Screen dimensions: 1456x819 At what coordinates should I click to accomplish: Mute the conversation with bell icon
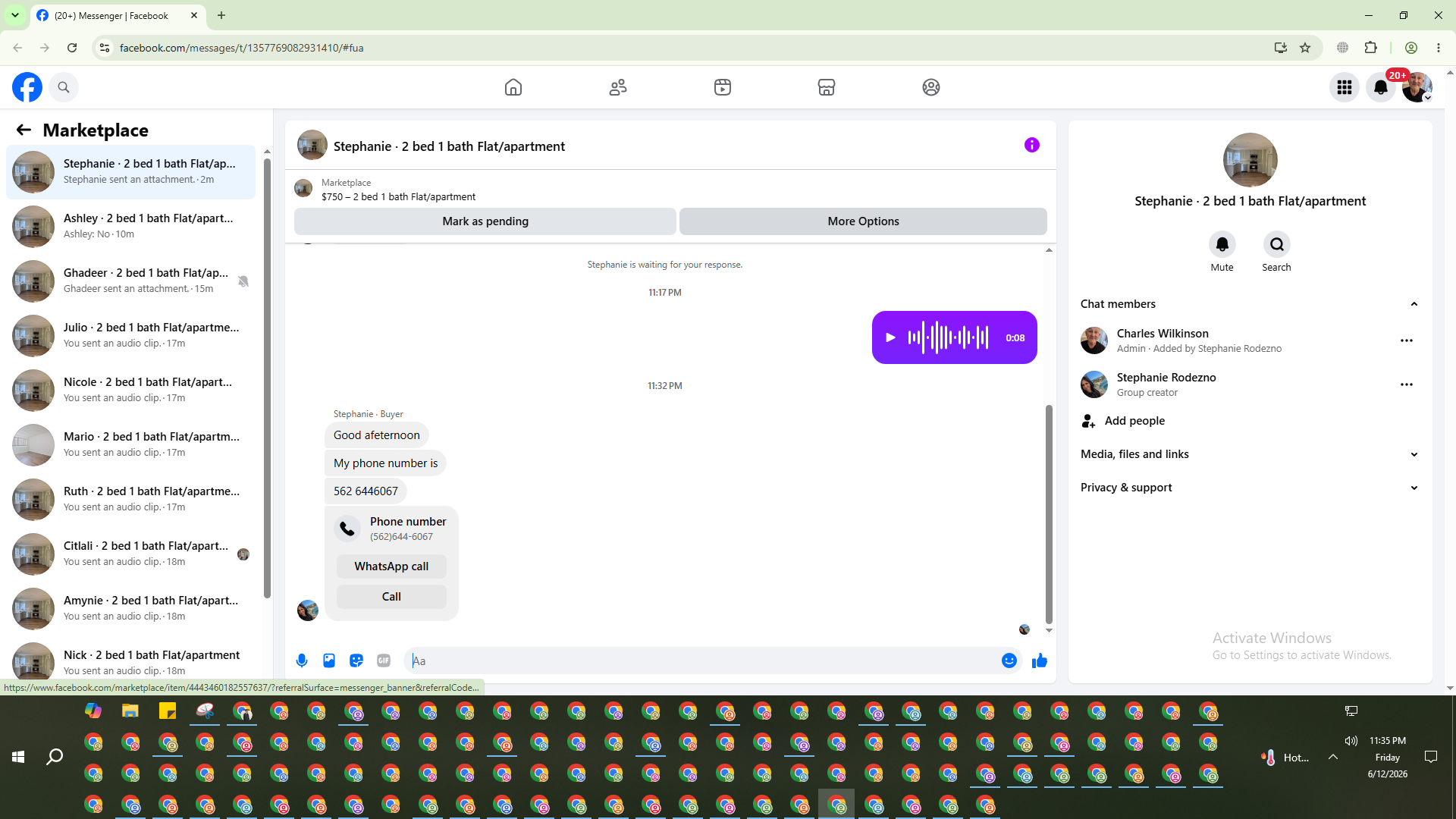1222,244
